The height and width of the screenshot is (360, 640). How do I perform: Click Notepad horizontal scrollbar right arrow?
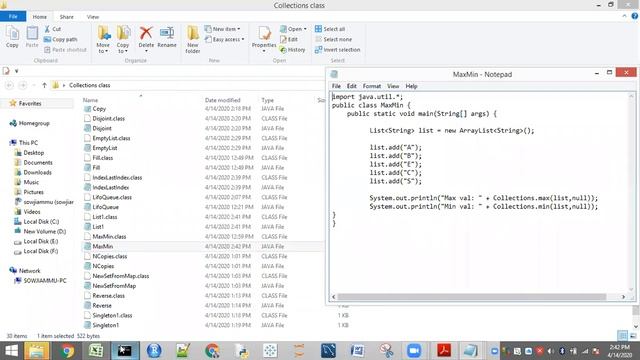(x=623, y=297)
